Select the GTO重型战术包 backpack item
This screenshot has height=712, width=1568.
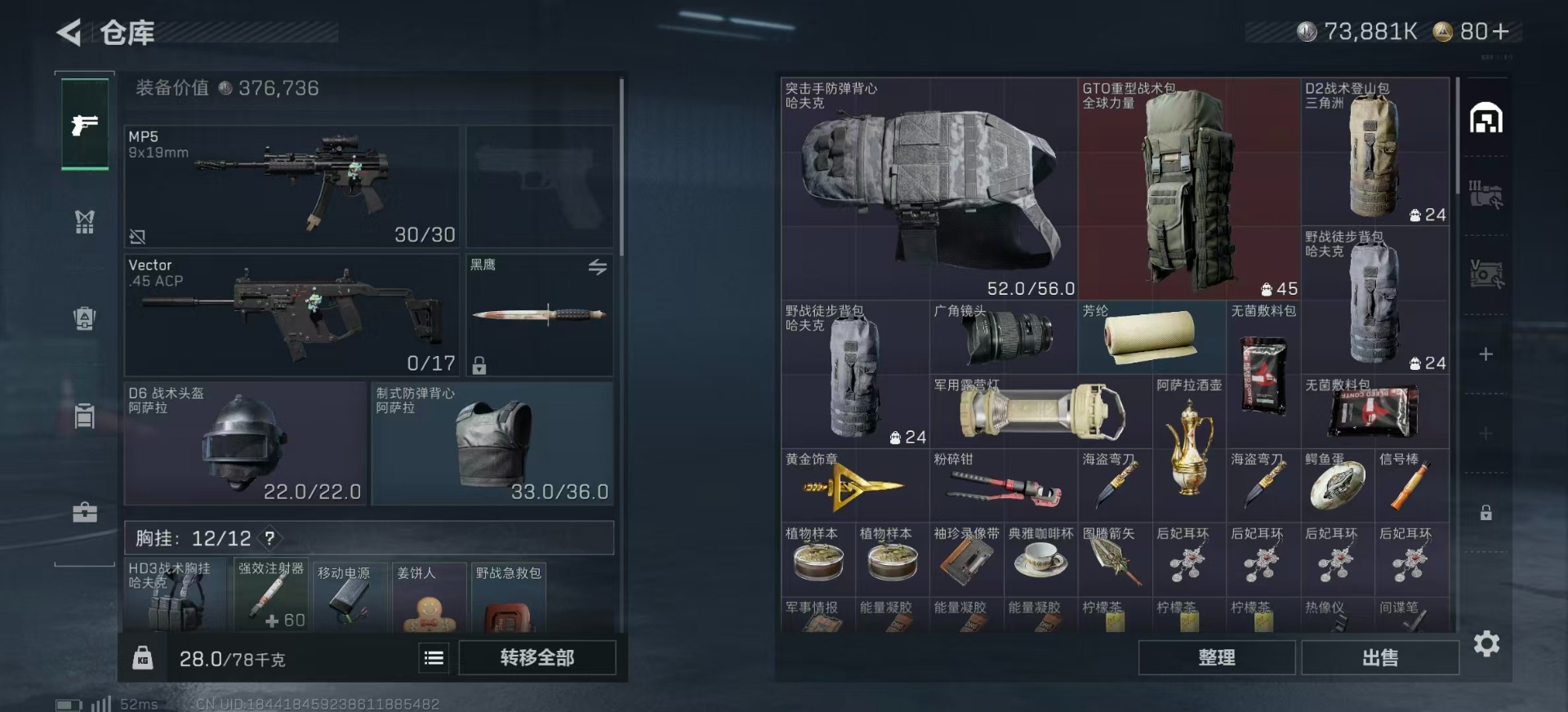(x=1189, y=188)
